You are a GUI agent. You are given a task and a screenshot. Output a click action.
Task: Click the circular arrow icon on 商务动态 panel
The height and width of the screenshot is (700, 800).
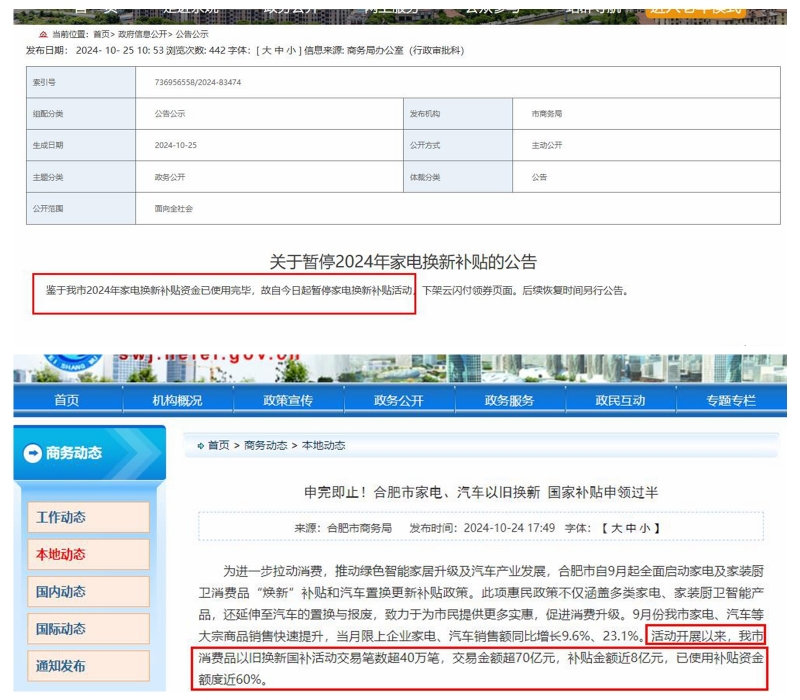(32, 452)
